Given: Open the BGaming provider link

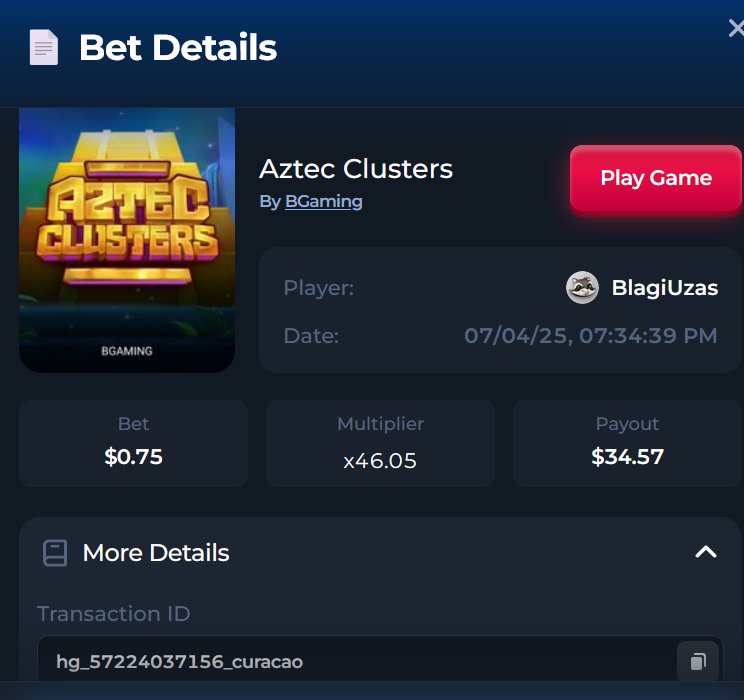Looking at the screenshot, I should click(x=324, y=202).
